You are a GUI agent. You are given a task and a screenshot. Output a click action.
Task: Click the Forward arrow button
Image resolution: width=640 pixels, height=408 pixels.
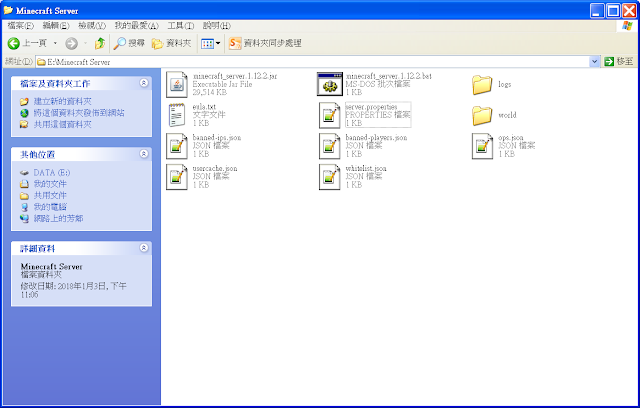click(71, 43)
